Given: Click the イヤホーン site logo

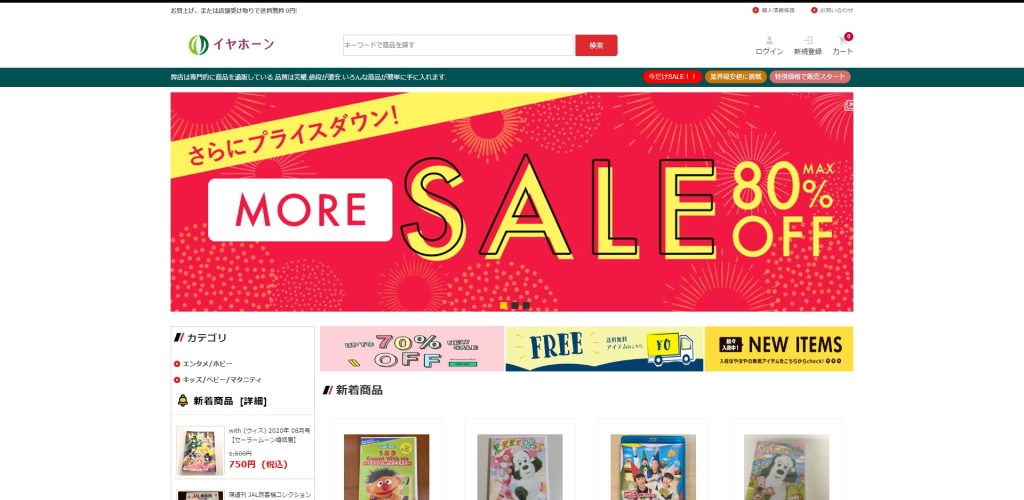Looking at the screenshot, I should coord(231,45).
